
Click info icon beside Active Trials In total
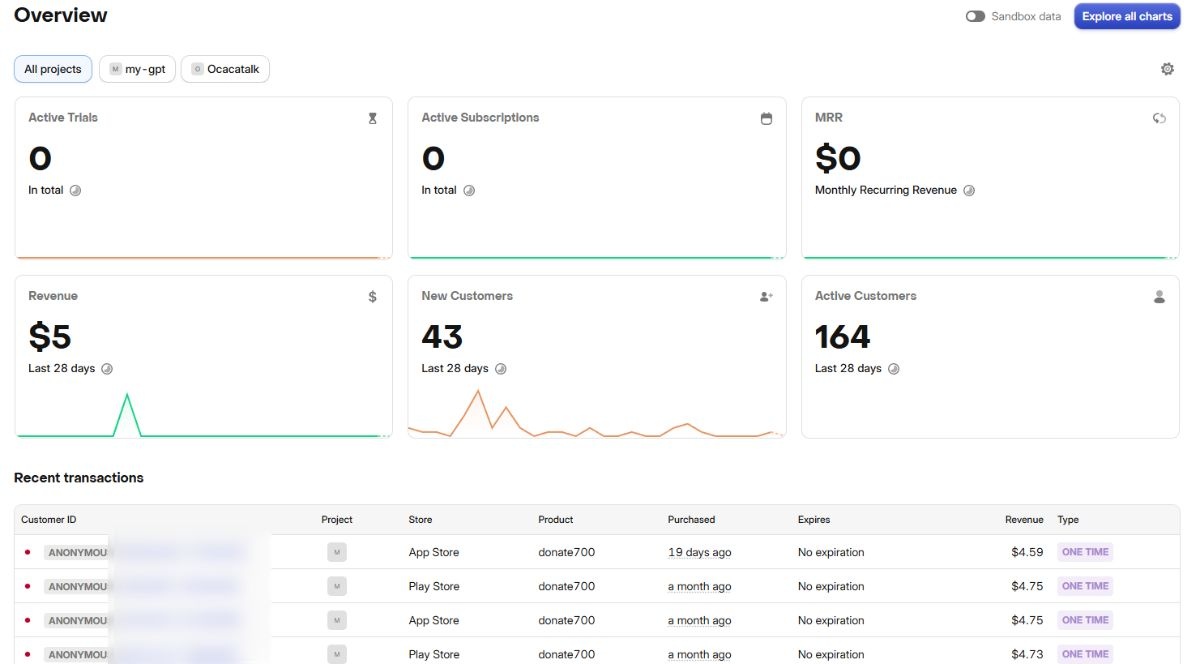click(75, 190)
